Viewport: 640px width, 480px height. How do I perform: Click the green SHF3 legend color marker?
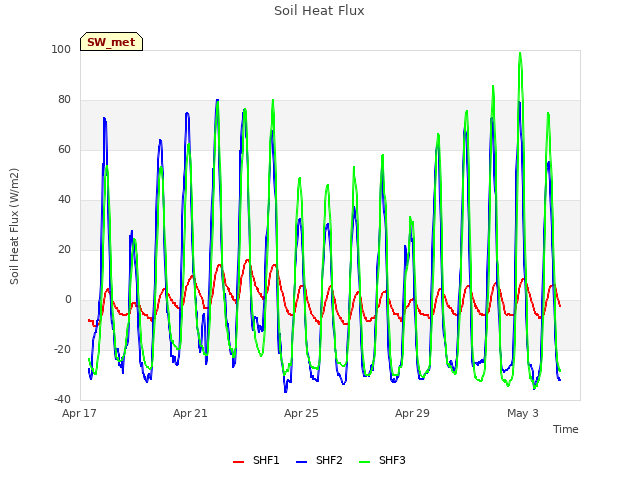pyautogui.click(x=364, y=462)
